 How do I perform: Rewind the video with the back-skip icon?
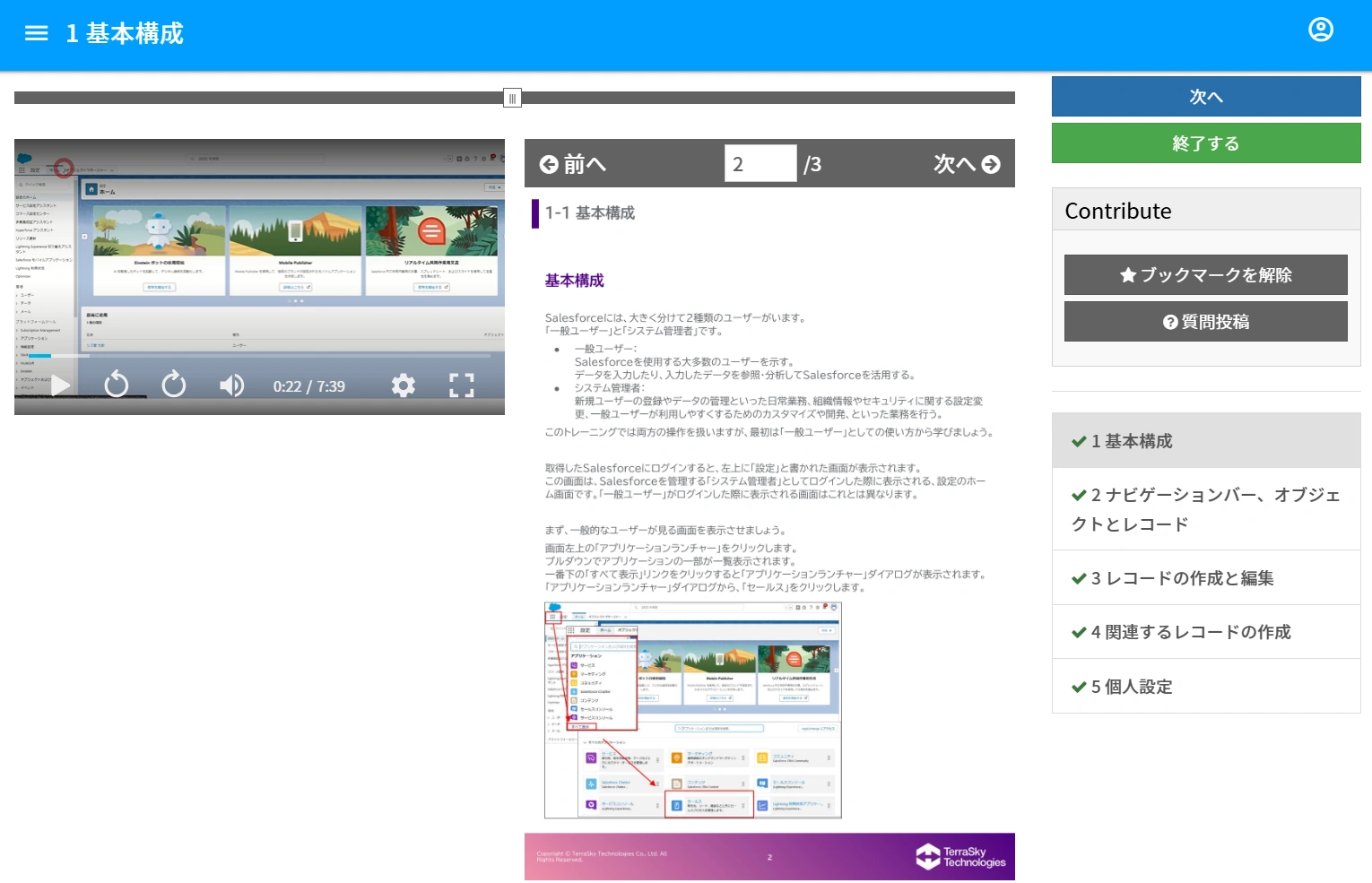(x=117, y=385)
